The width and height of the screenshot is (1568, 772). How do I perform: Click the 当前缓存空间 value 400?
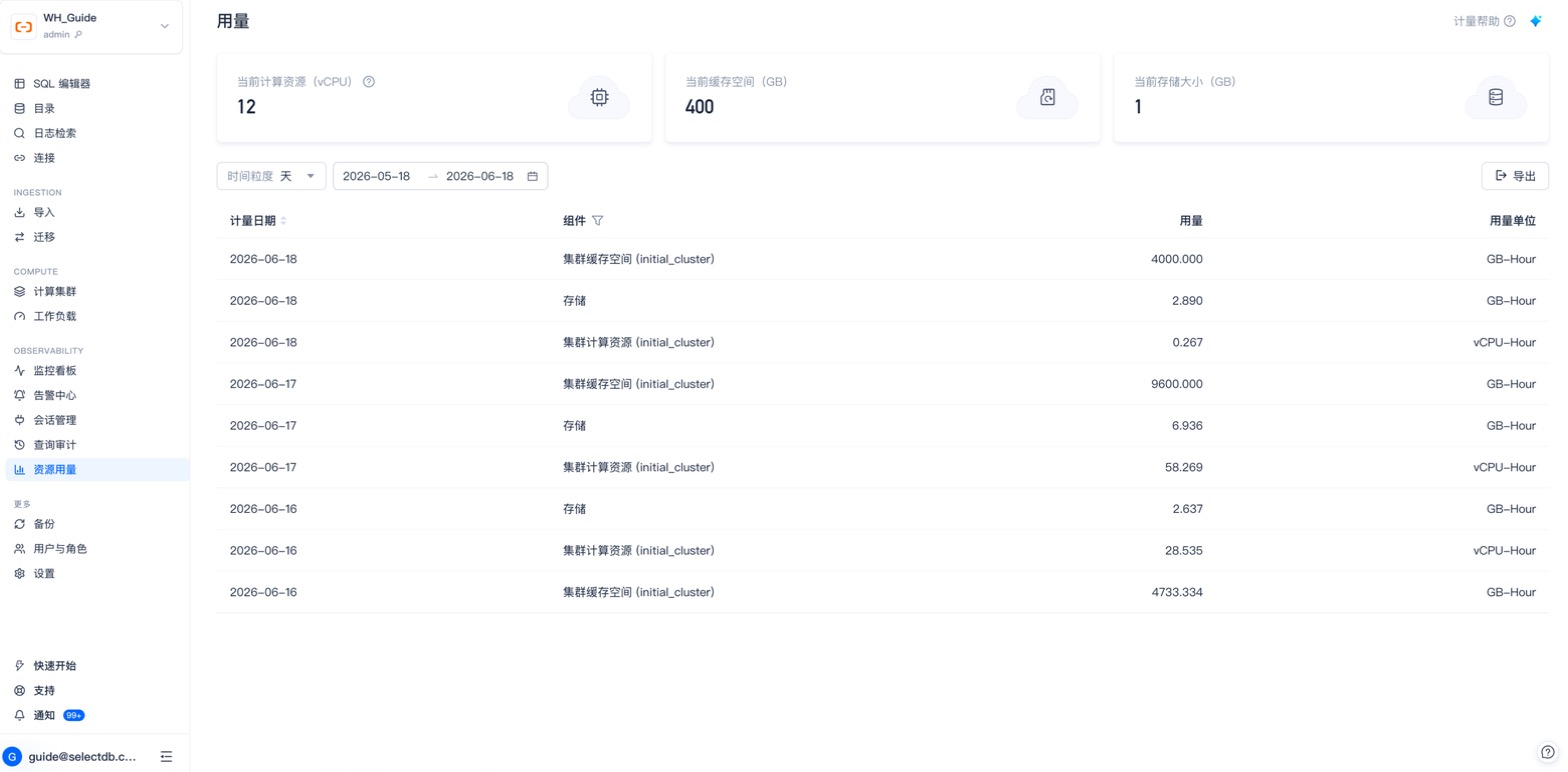coord(700,106)
